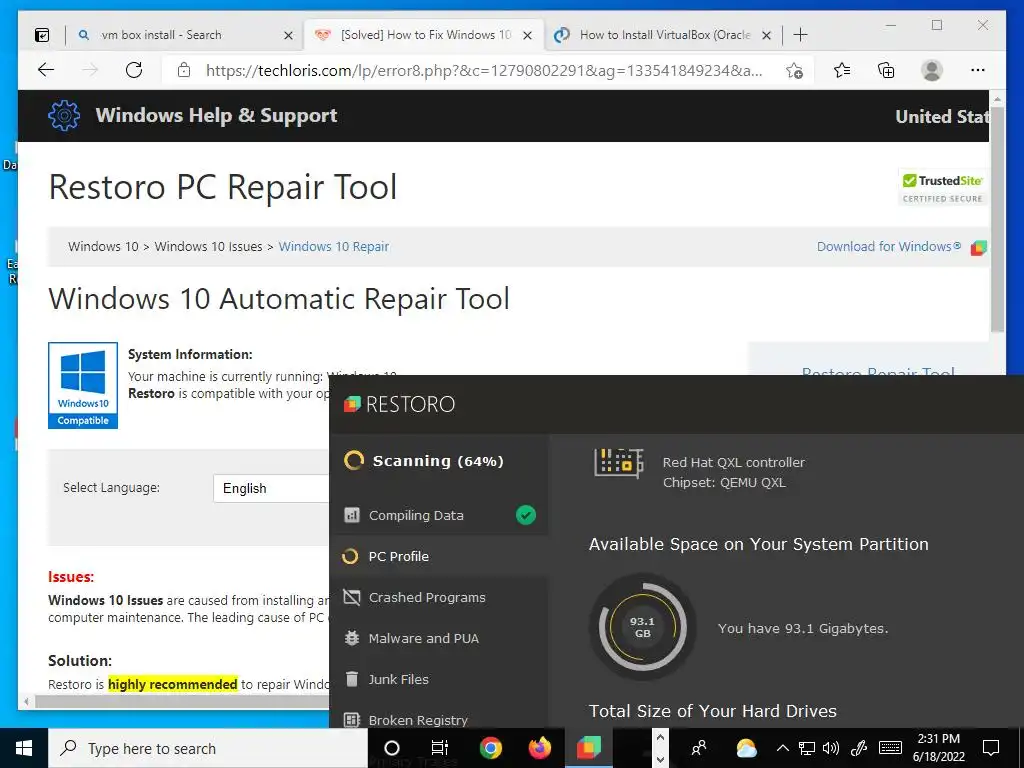Open a new browser tab
The height and width of the screenshot is (768, 1024).
[x=800, y=35]
